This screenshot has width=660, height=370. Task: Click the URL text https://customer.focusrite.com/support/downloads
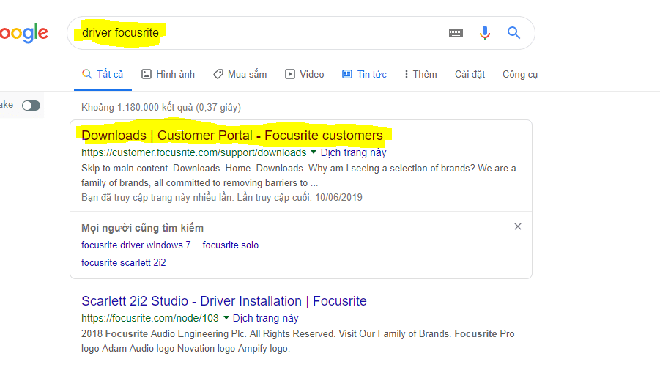click(194, 152)
